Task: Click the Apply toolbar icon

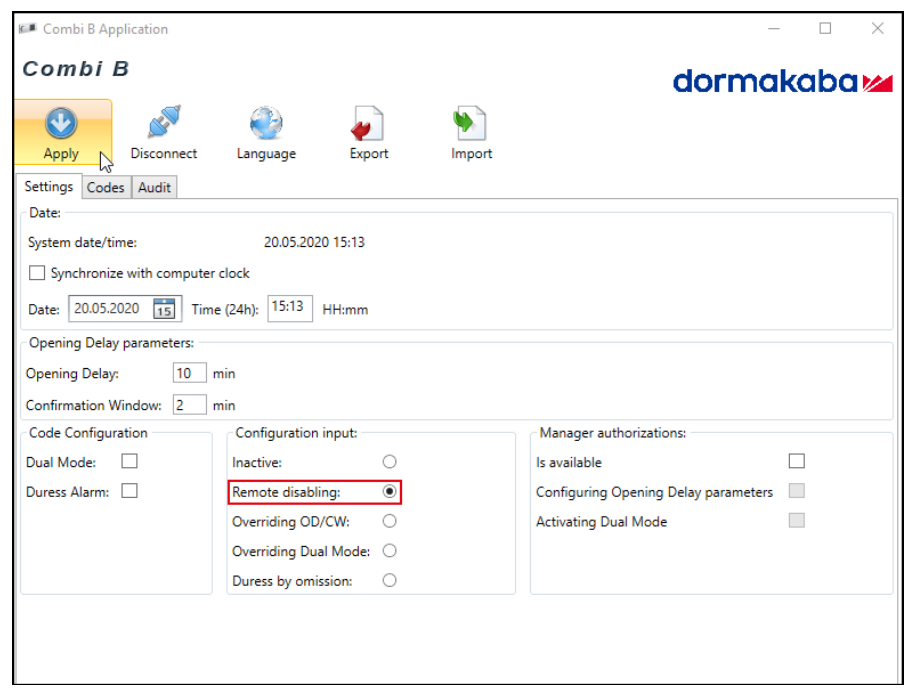Action: pyautogui.click(x=62, y=124)
